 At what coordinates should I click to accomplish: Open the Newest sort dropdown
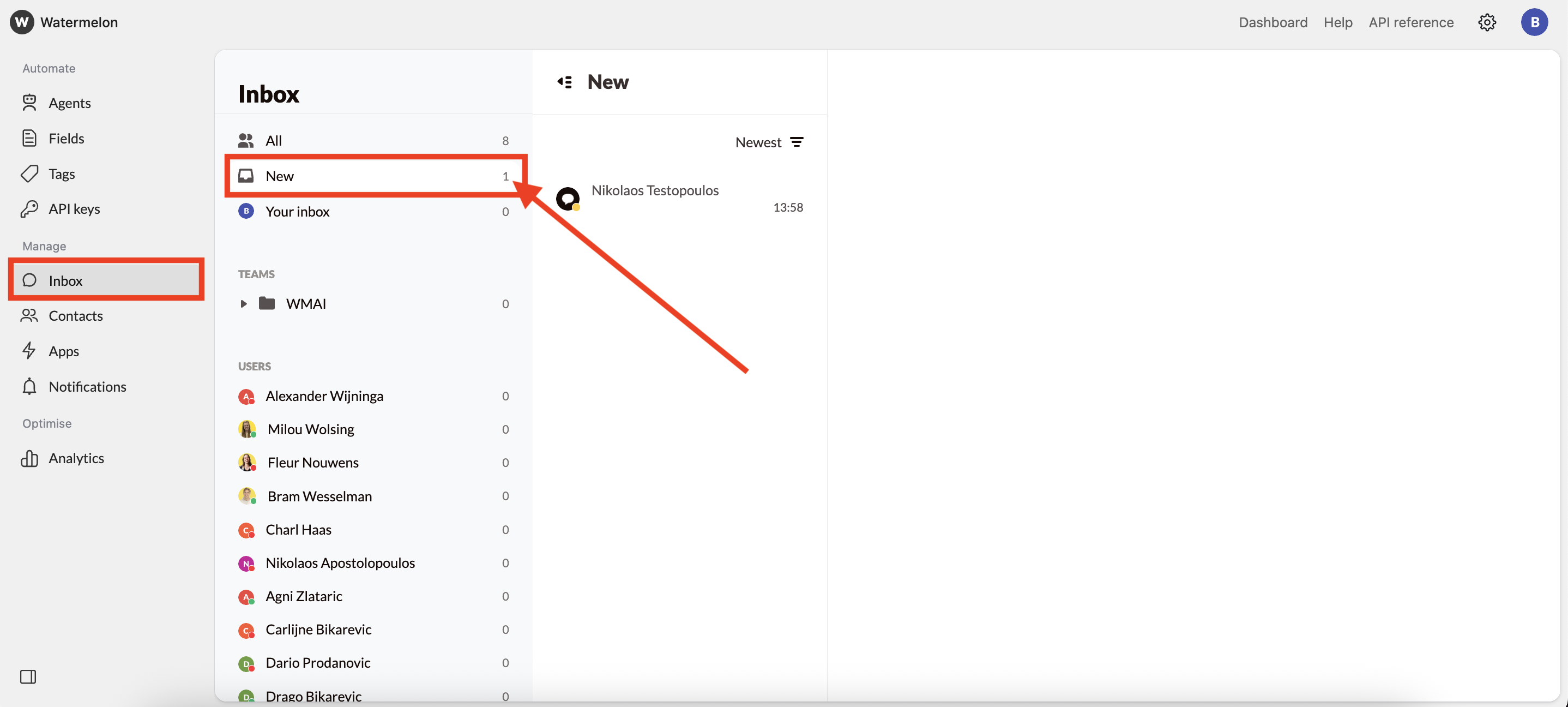point(769,142)
